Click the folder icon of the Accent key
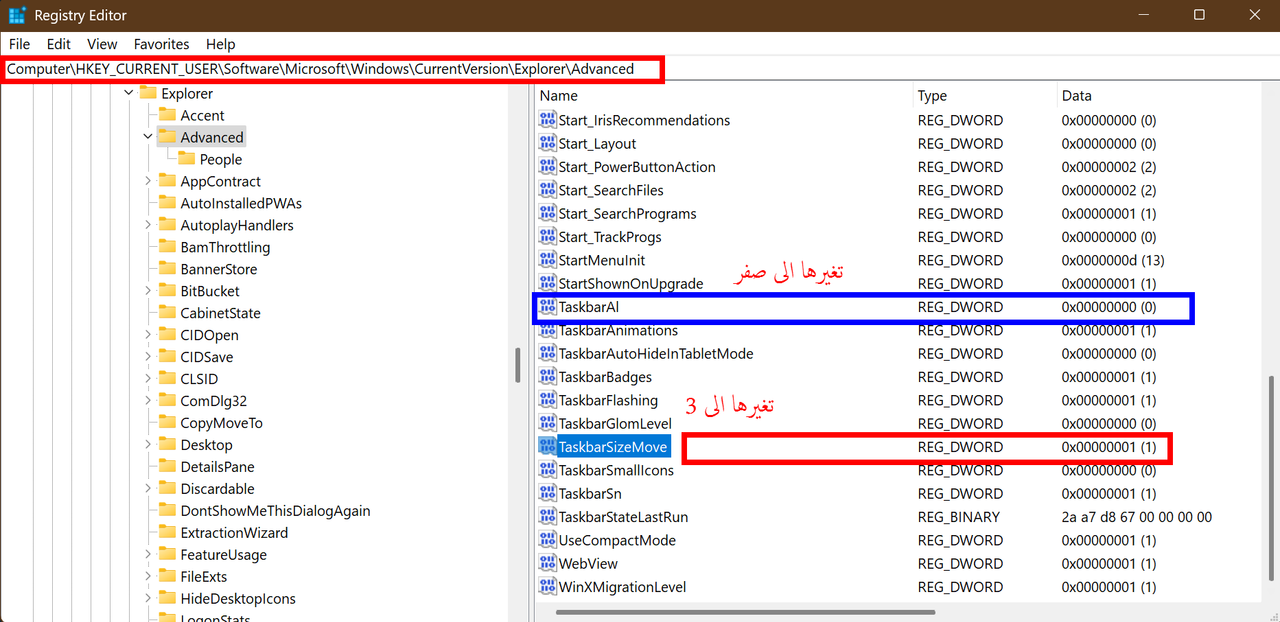The height and width of the screenshot is (622, 1280). 167,115
